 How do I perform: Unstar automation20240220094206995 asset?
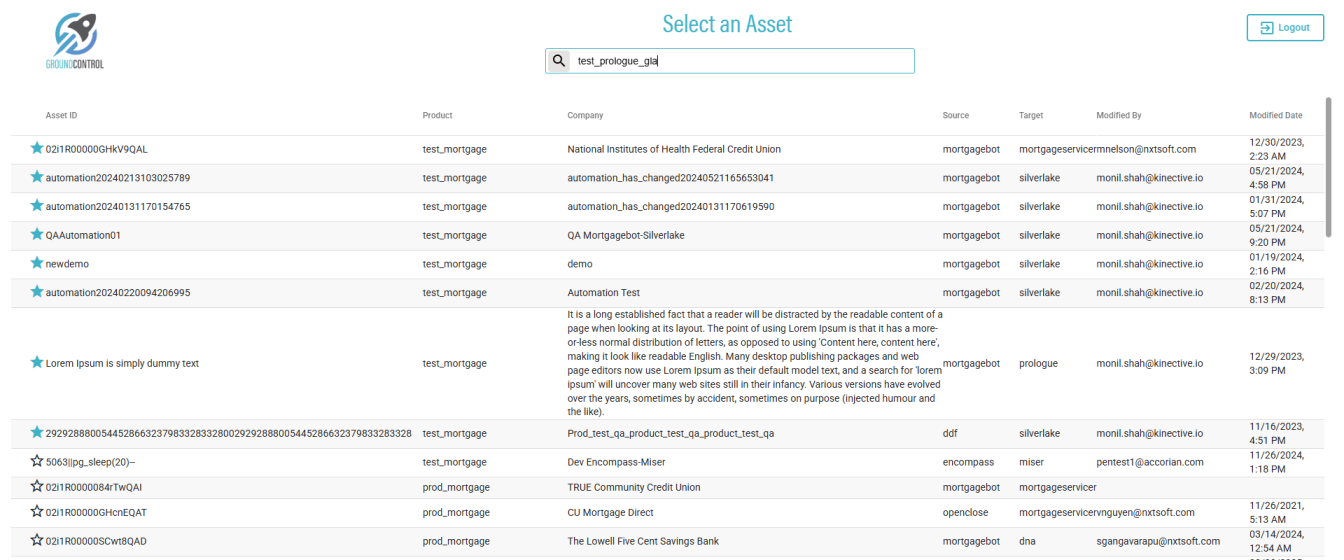[x=37, y=292]
